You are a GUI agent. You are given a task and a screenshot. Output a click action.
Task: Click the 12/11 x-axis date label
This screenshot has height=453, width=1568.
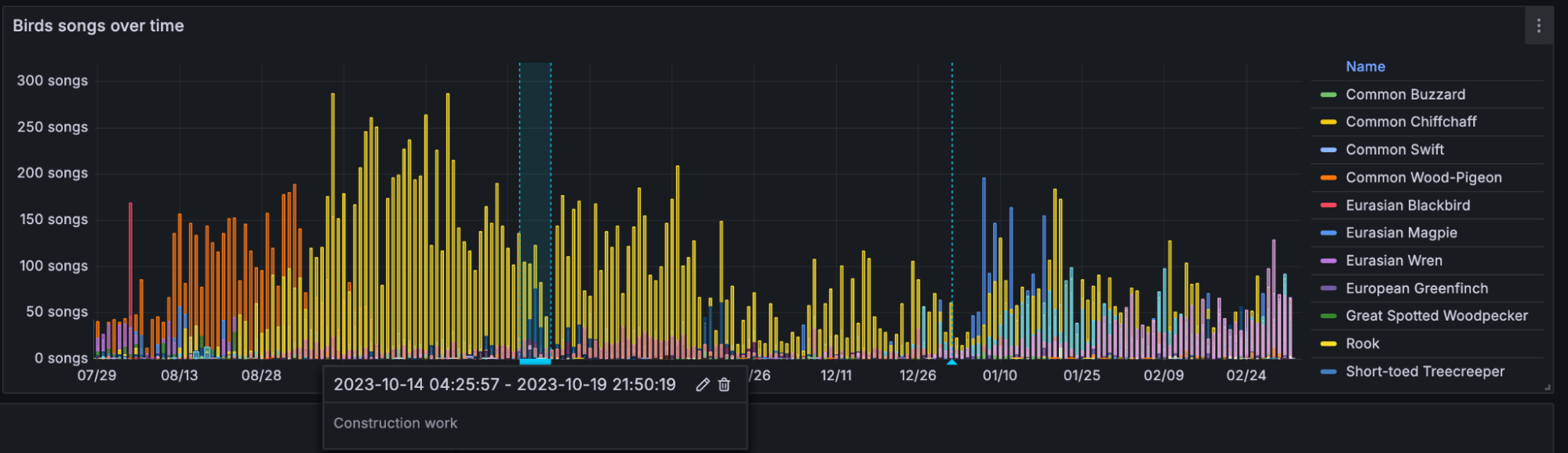836,375
